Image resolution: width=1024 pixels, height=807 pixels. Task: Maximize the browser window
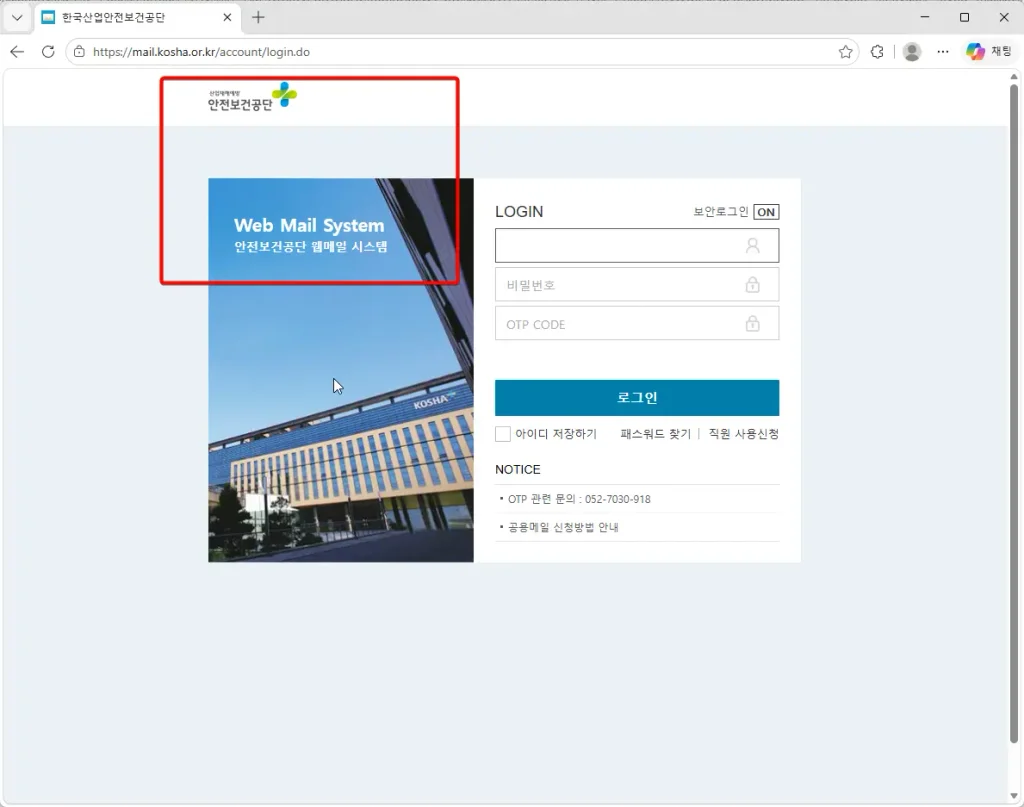click(x=964, y=18)
